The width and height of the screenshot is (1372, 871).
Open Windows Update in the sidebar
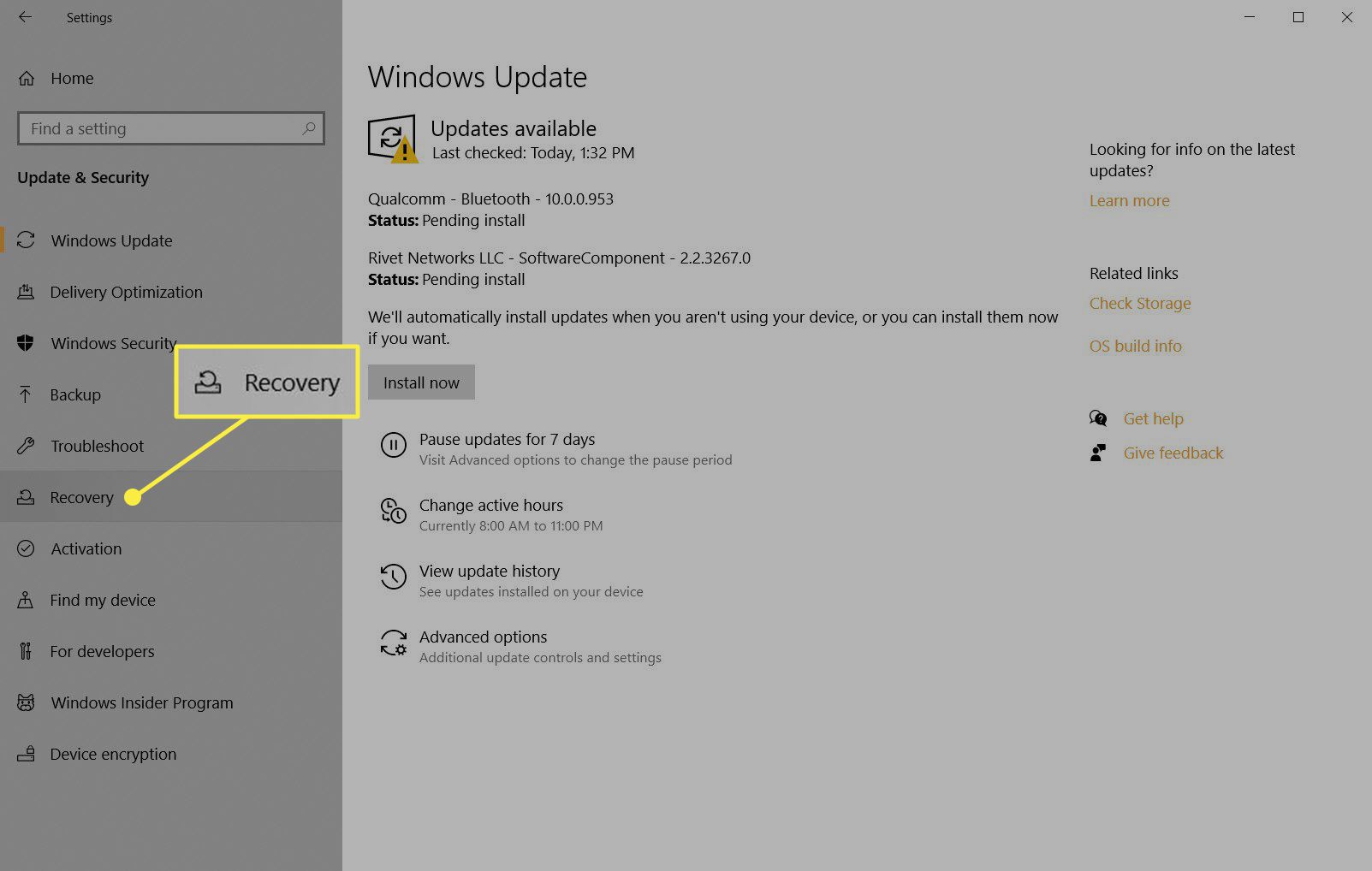click(171, 240)
